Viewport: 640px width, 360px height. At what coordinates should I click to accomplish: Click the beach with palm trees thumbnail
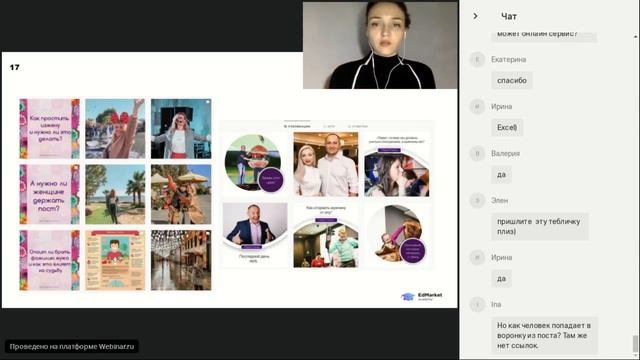coord(115,194)
